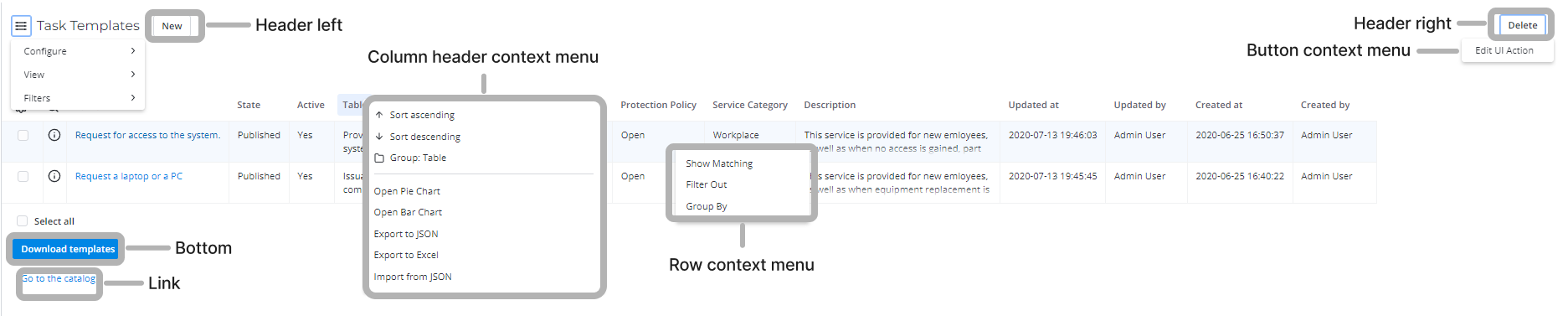1568x316 pixels.
Task: Click the Sort descending arrow icon
Action: (379, 137)
